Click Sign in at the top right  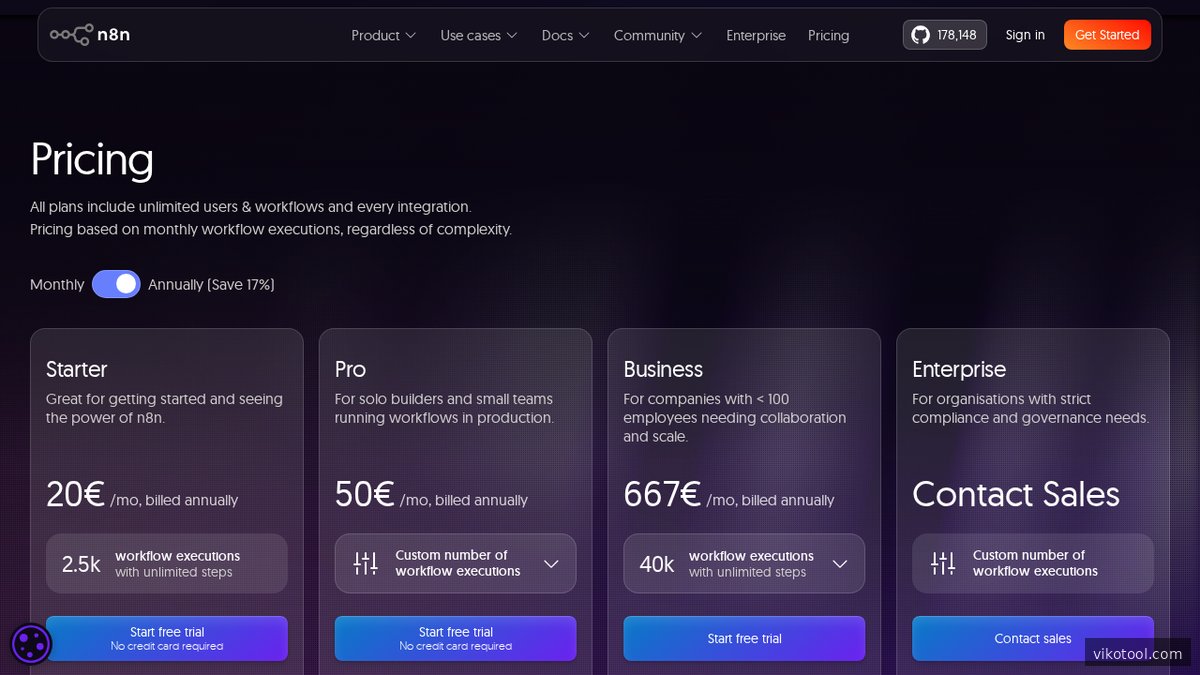(1025, 35)
